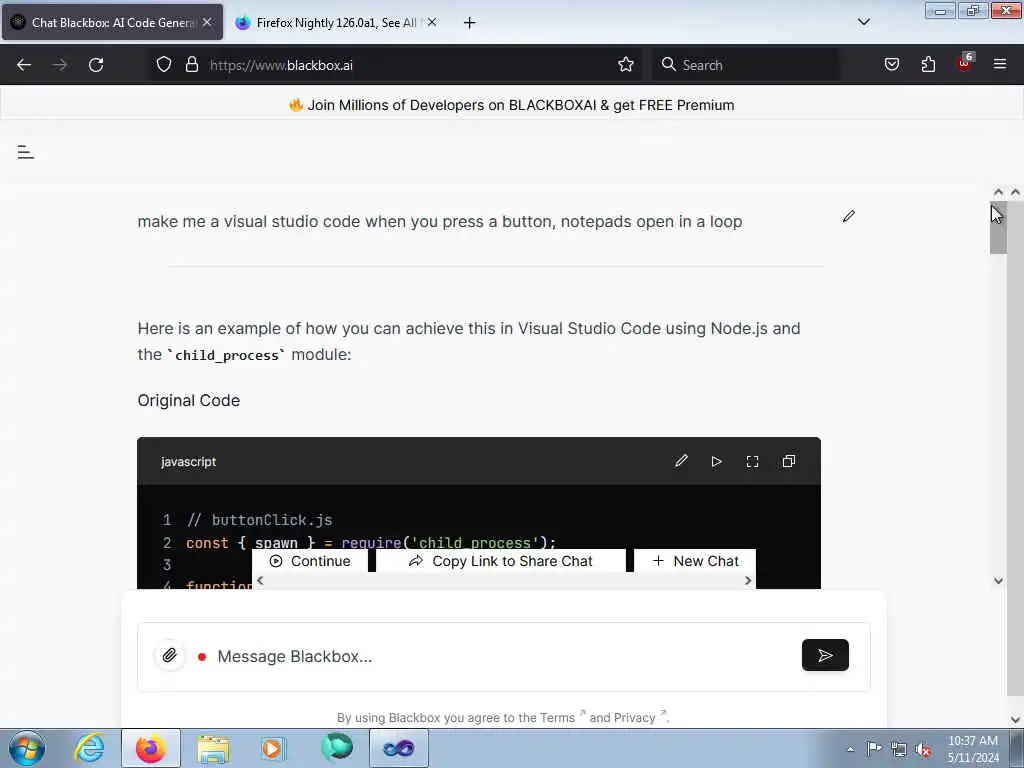Go back to previous page

click(24, 65)
